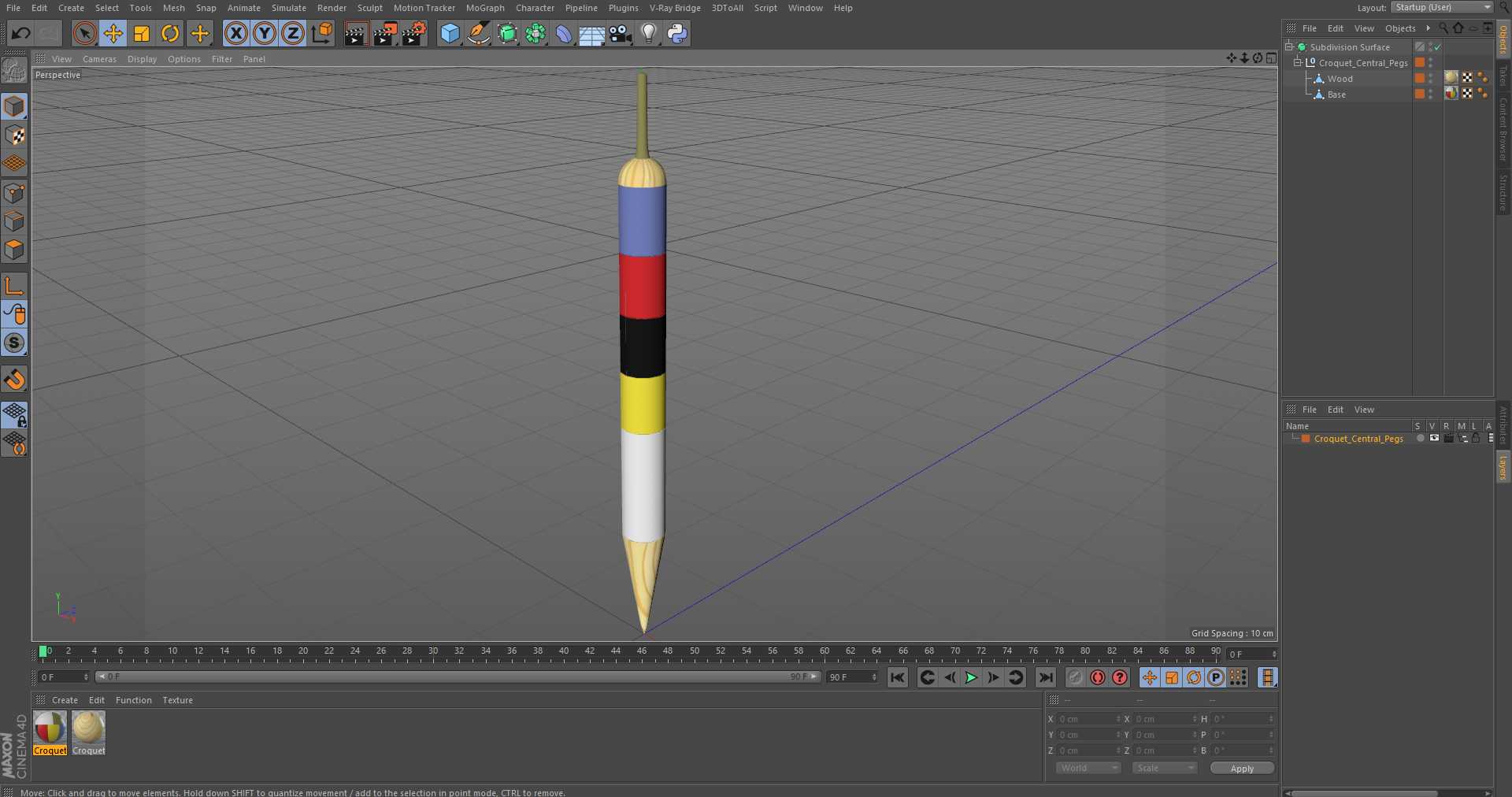Toggle Croquet_Central_Pegs layer visibility eye
The image size is (1512, 797).
point(1434,438)
